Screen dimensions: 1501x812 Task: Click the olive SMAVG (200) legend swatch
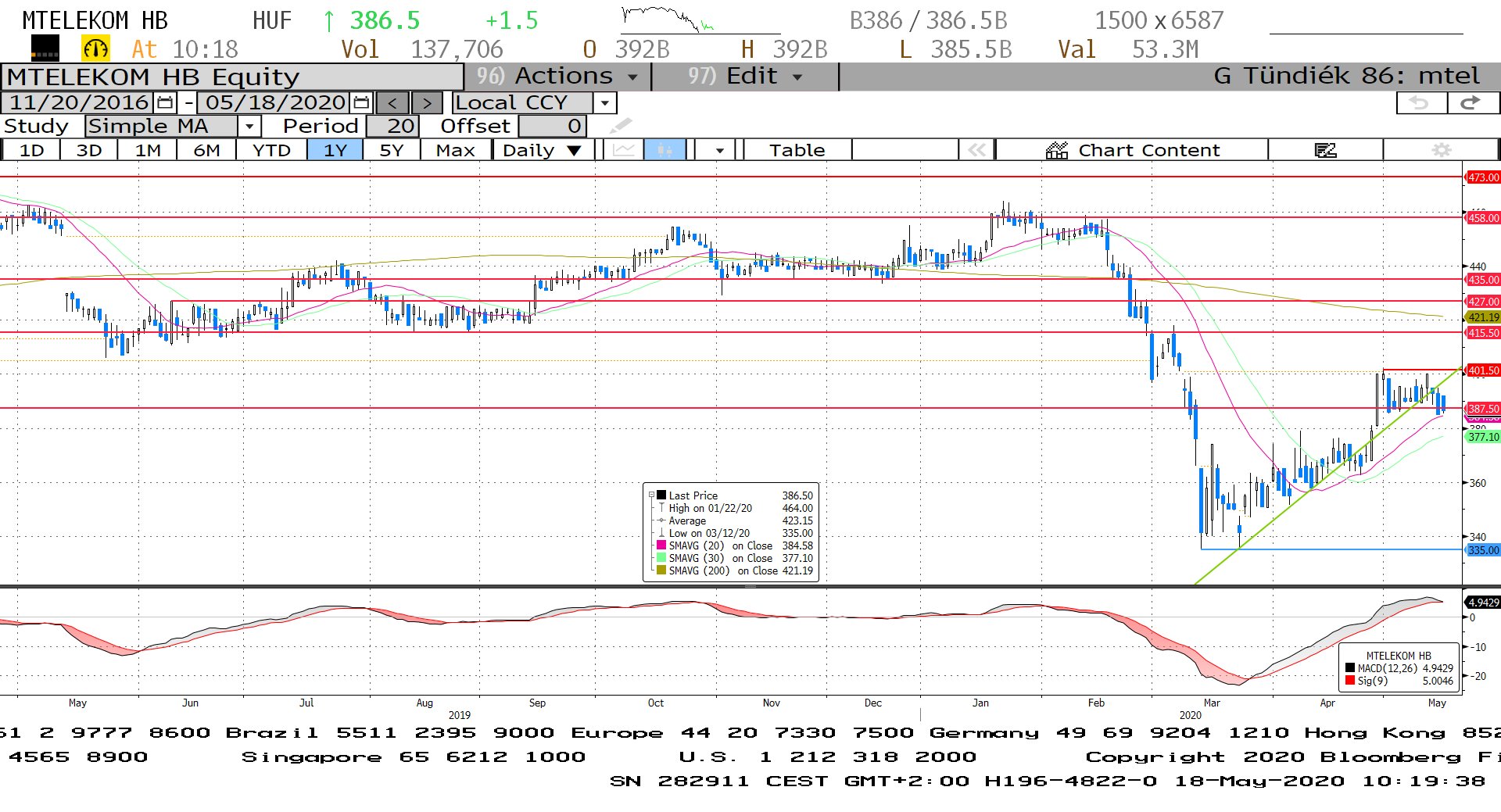661,571
